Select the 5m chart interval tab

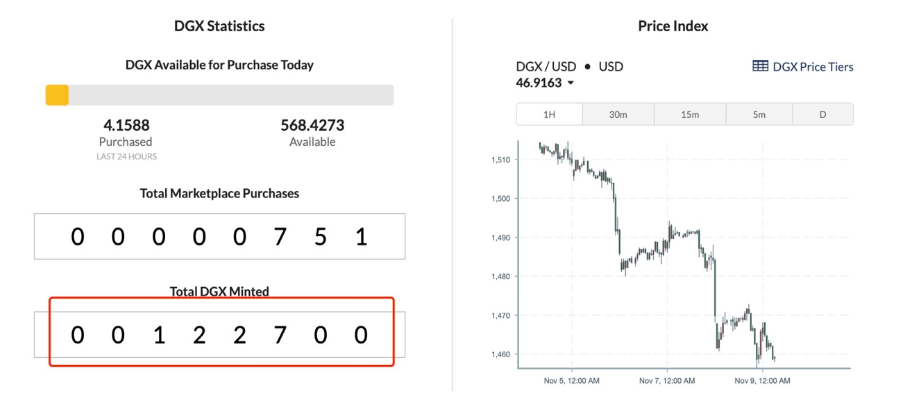click(759, 114)
